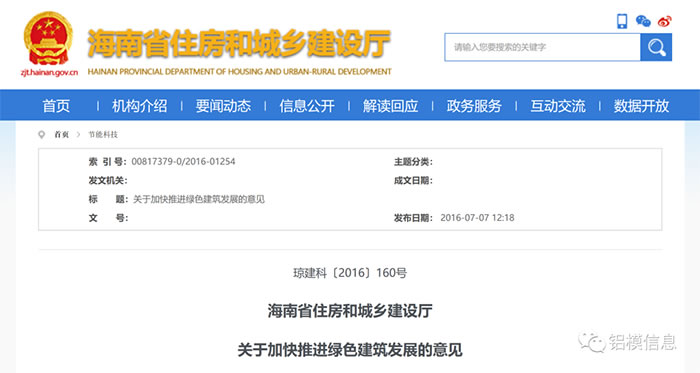700x373 pixels.
Task: Click the English department name subtitle
Action: [239, 71]
